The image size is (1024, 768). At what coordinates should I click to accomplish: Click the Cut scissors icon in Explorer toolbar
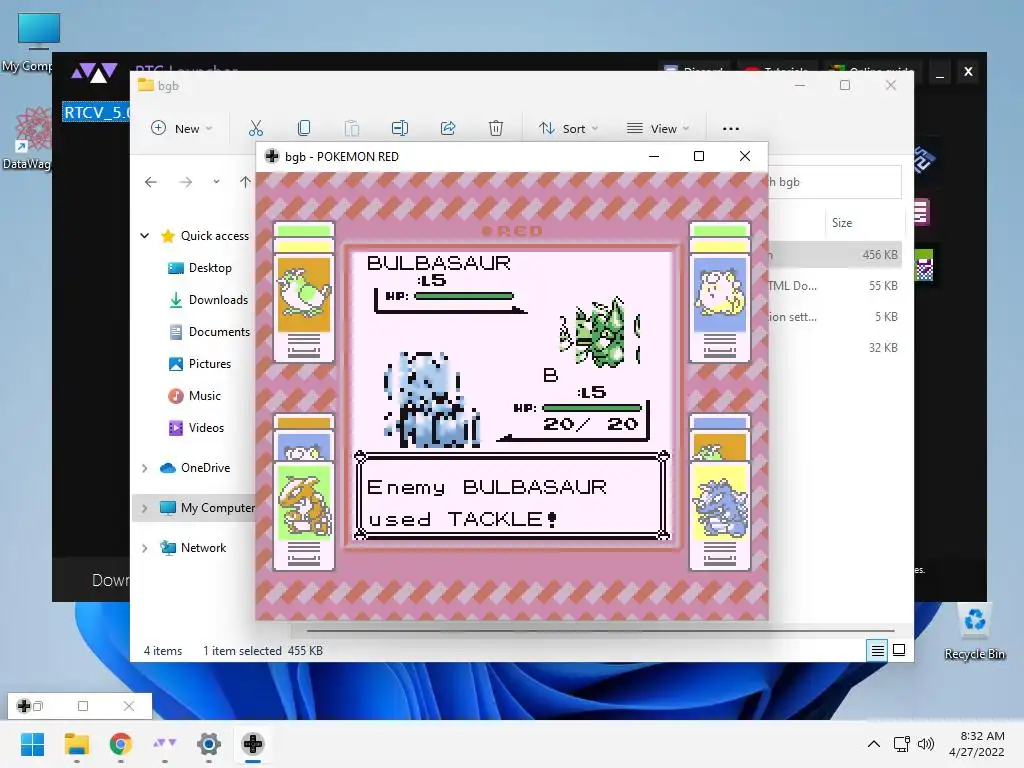tap(256, 128)
